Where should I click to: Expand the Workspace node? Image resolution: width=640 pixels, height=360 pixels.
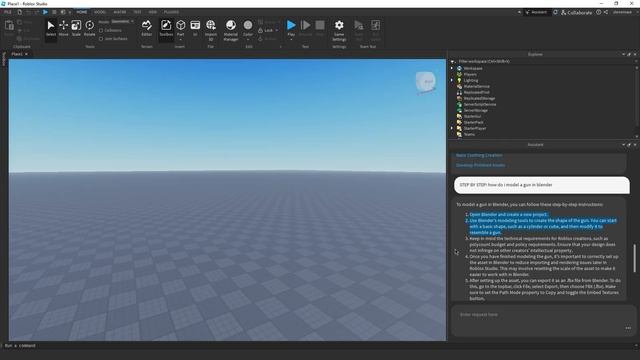click(x=452, y=68)
